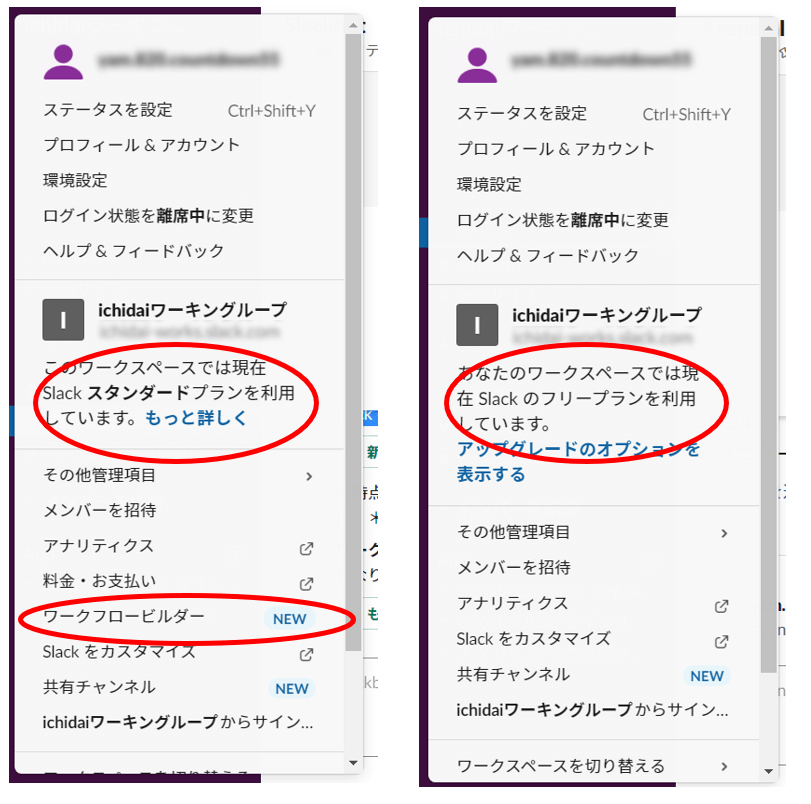Select ステータスを設定 in the left menu
The width and height of the screenshot is (811, 804).
coord(179,110)
